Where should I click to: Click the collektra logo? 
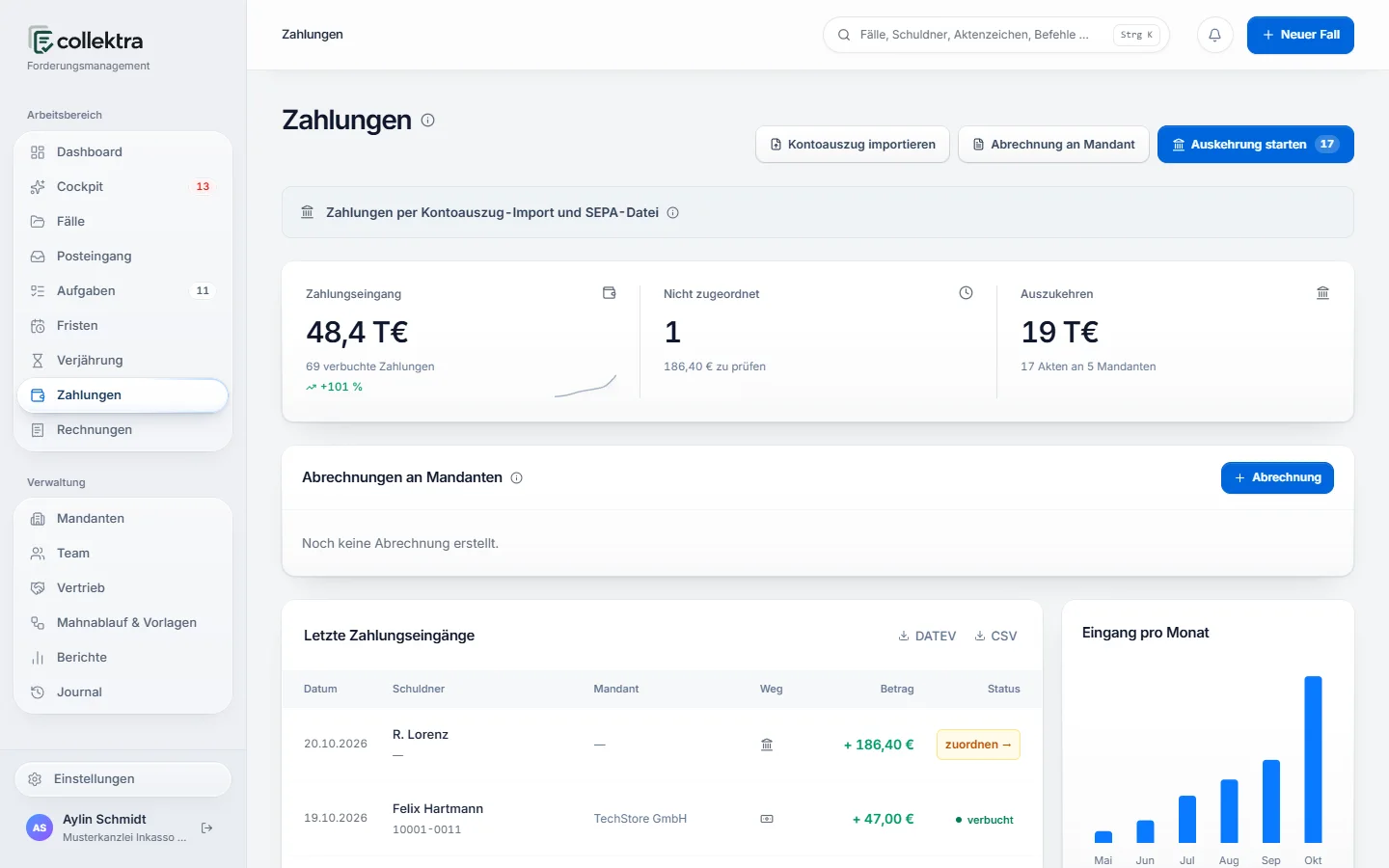86,41
